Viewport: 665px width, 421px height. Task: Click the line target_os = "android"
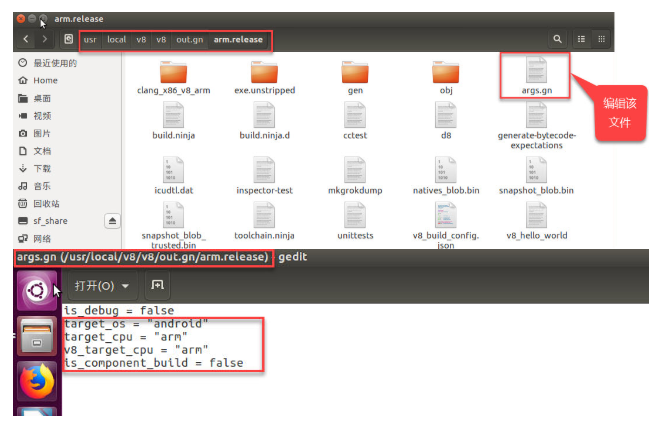click(x=136, y=324)
